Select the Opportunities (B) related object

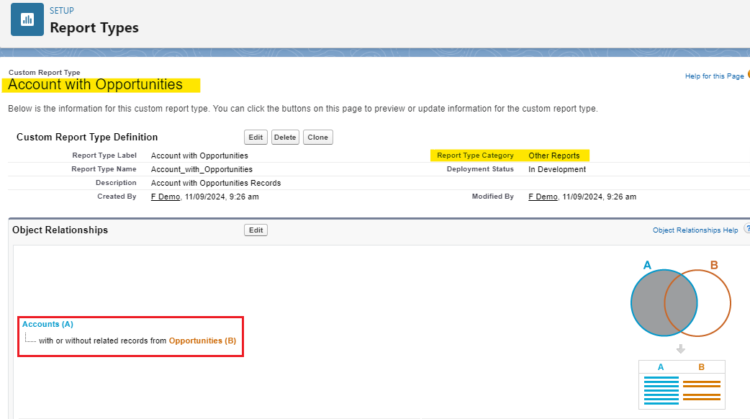point(202,341)
